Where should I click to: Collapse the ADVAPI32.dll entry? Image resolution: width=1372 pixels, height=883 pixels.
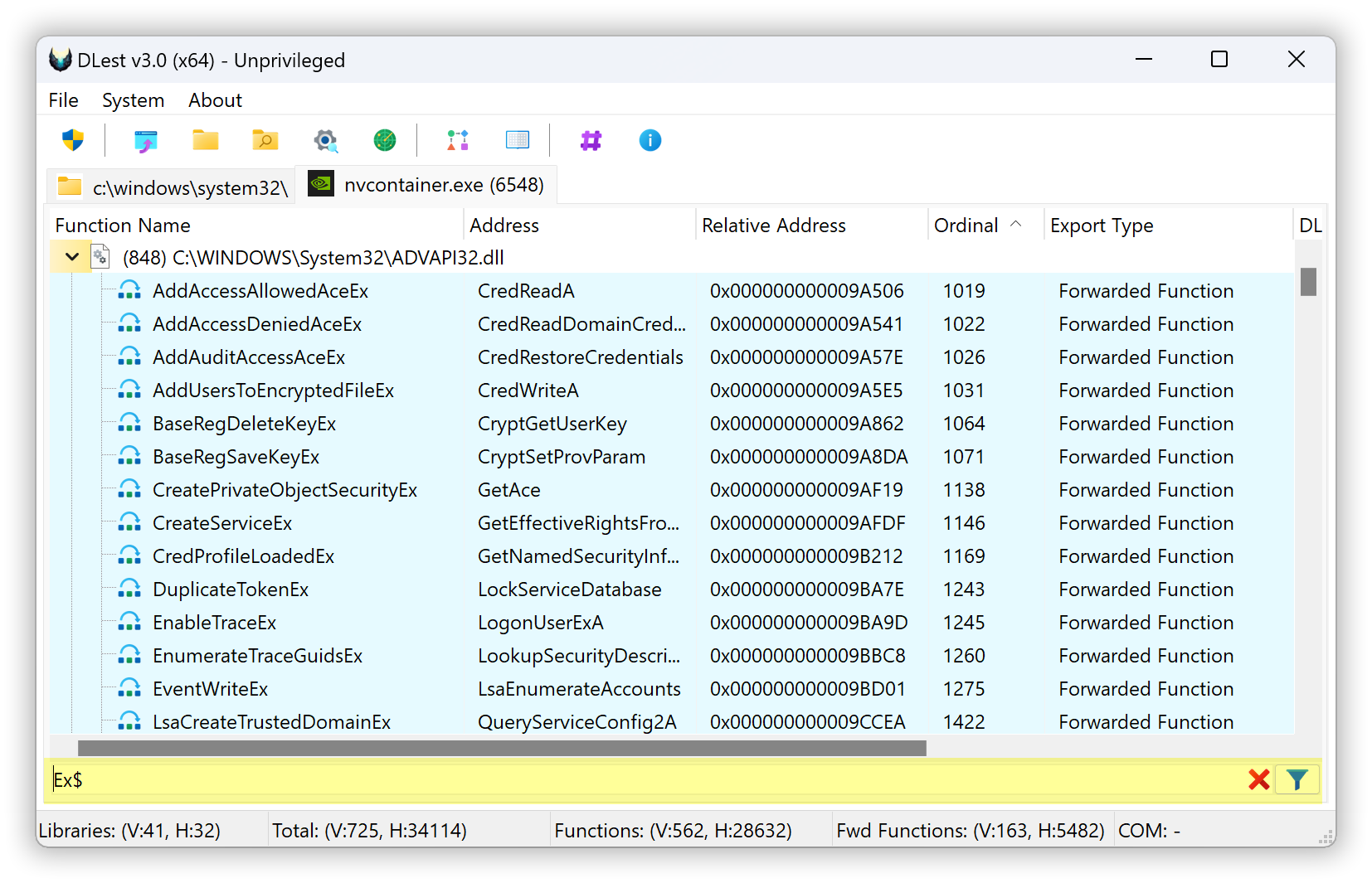pos(71,257)
